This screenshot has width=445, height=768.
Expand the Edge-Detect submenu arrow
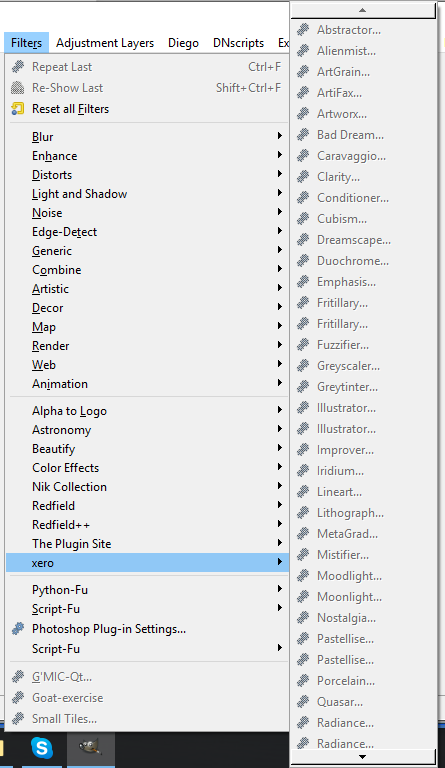point(280,231)
